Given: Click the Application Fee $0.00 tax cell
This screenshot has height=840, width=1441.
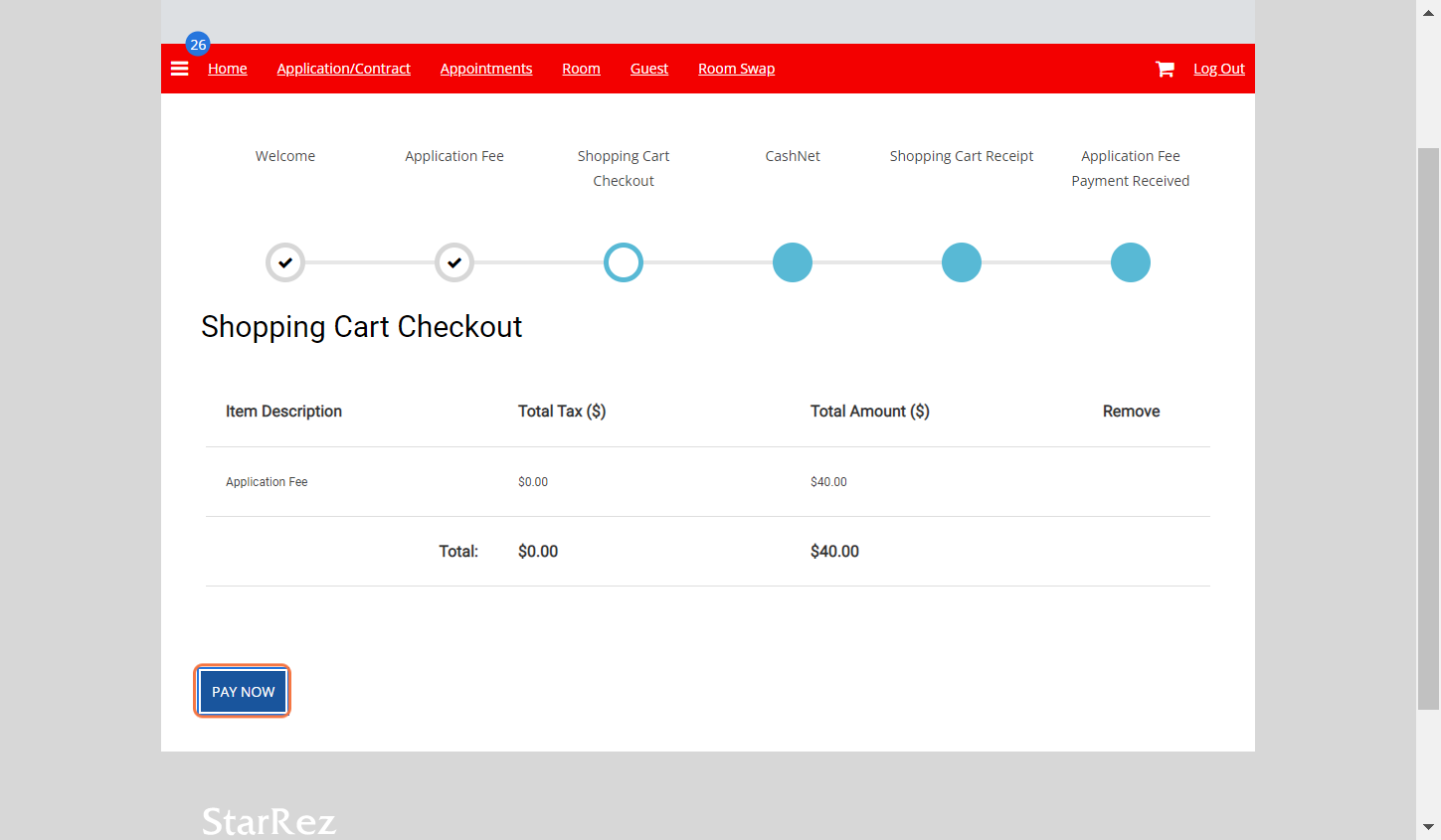Looking at the screenshot, I should (x=533, y=482).
